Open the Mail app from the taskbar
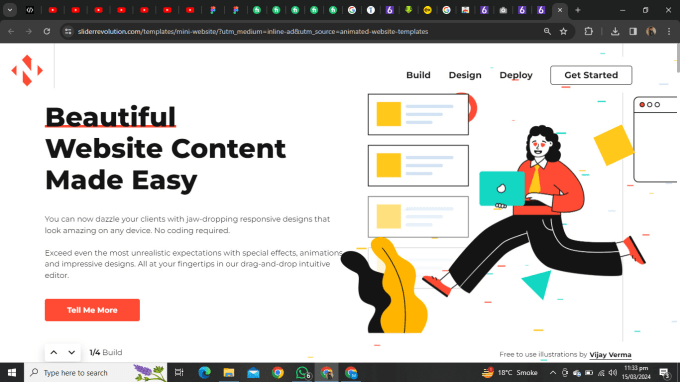This screenshot has height=382, width=680. pos(253,372)
